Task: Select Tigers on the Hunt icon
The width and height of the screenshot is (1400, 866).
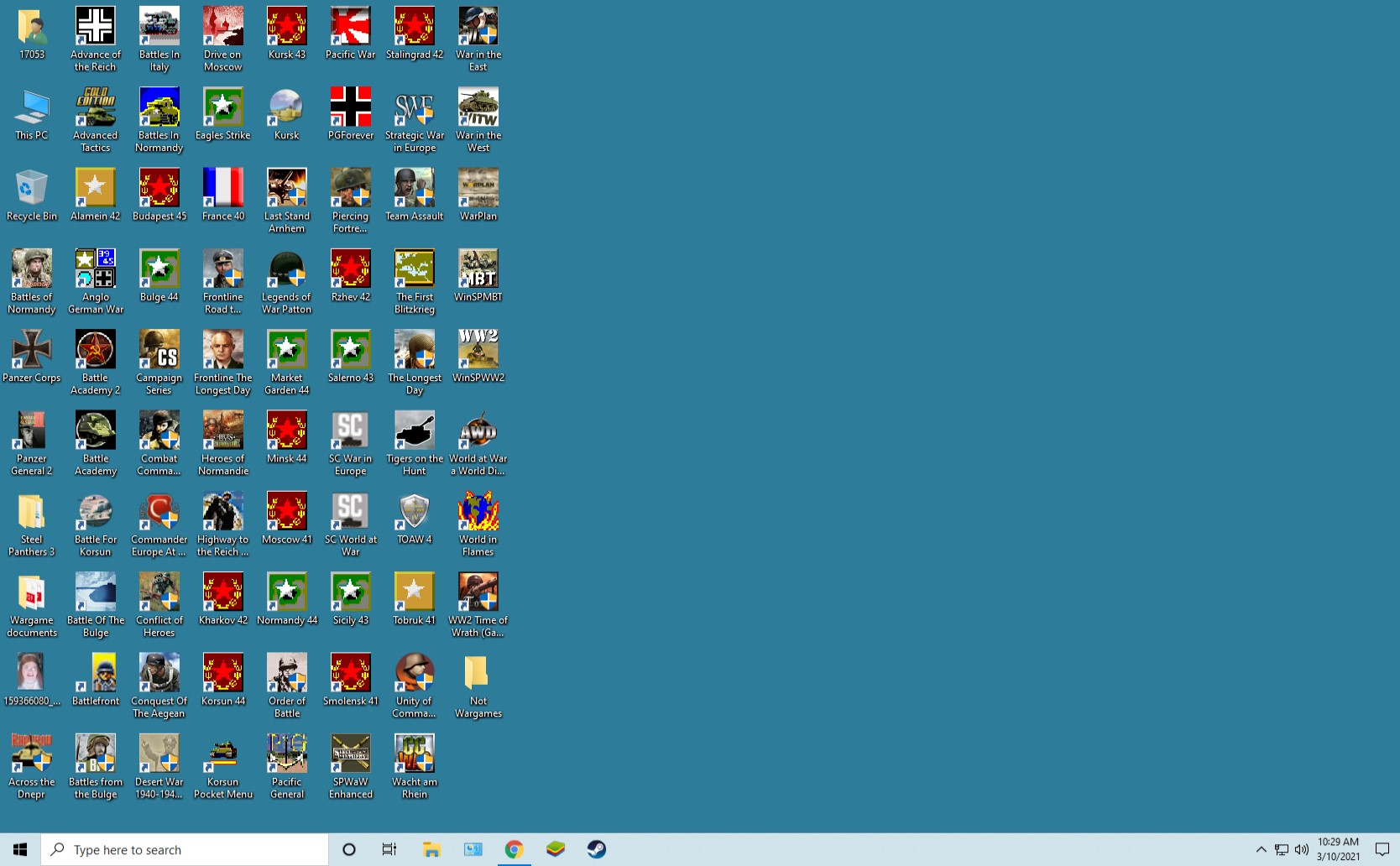Action: coord(415,430)
